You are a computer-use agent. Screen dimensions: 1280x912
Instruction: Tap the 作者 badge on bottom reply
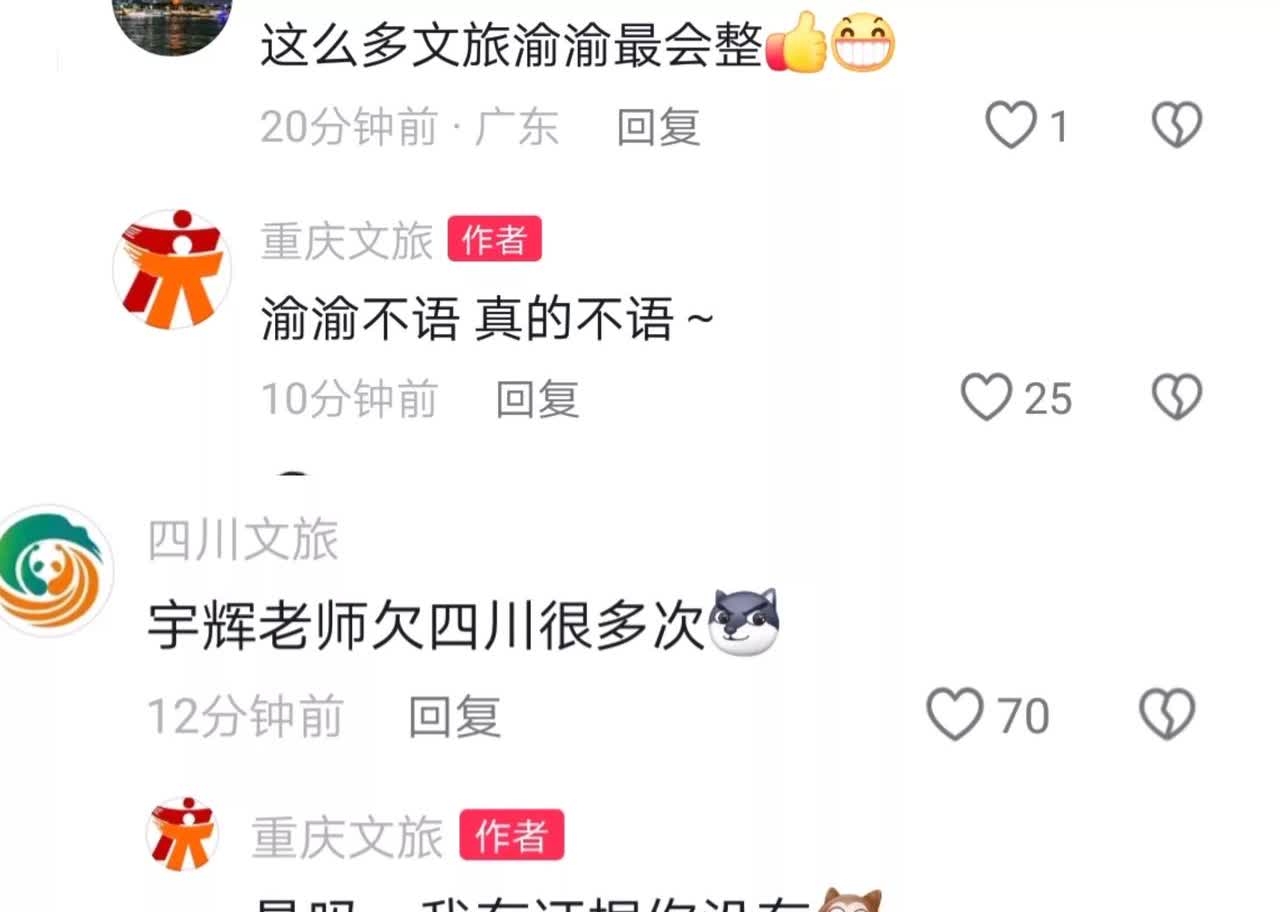pyautogui.click(x=512, y=835)
